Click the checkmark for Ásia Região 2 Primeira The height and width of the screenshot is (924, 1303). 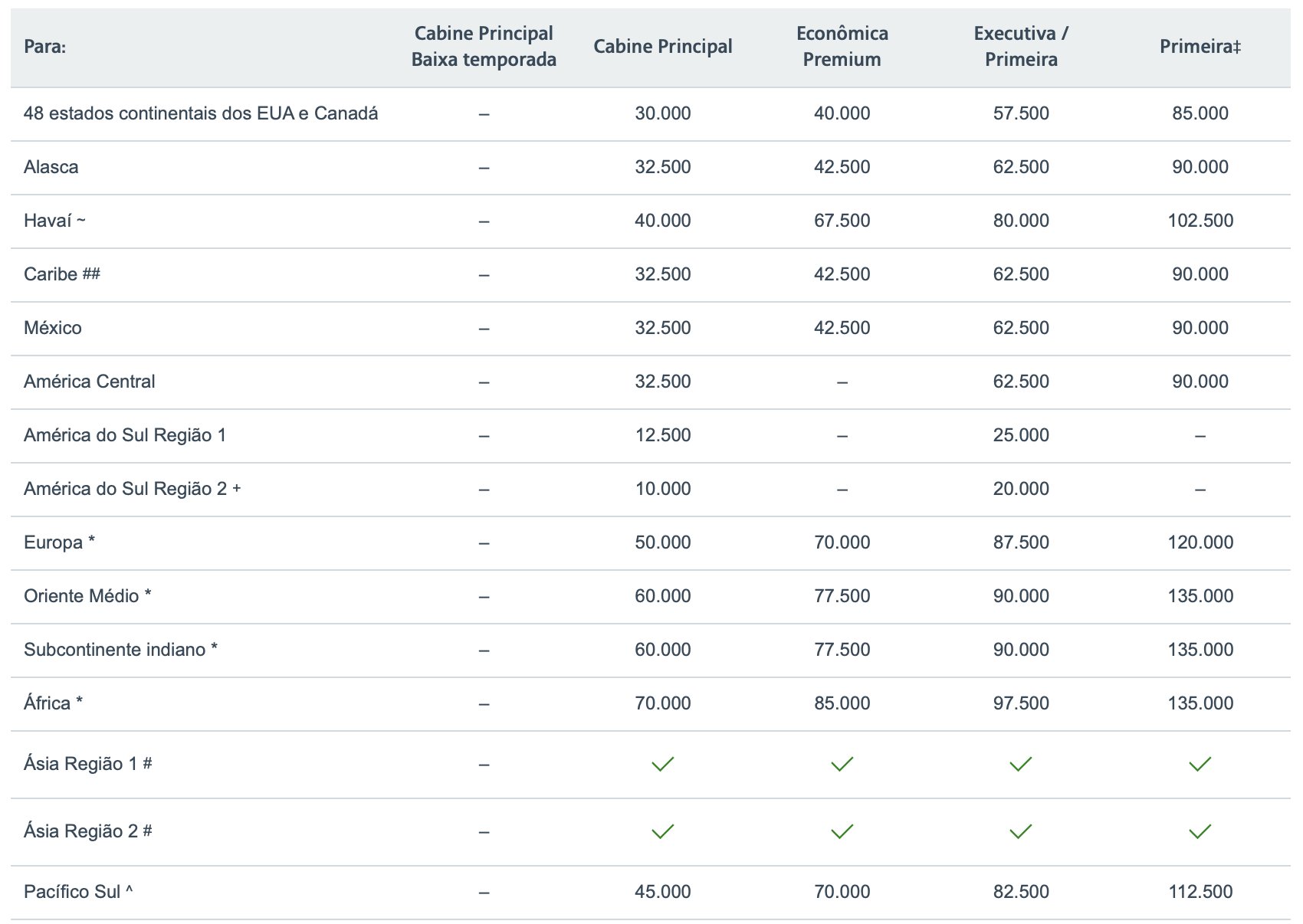(1200, 831)
